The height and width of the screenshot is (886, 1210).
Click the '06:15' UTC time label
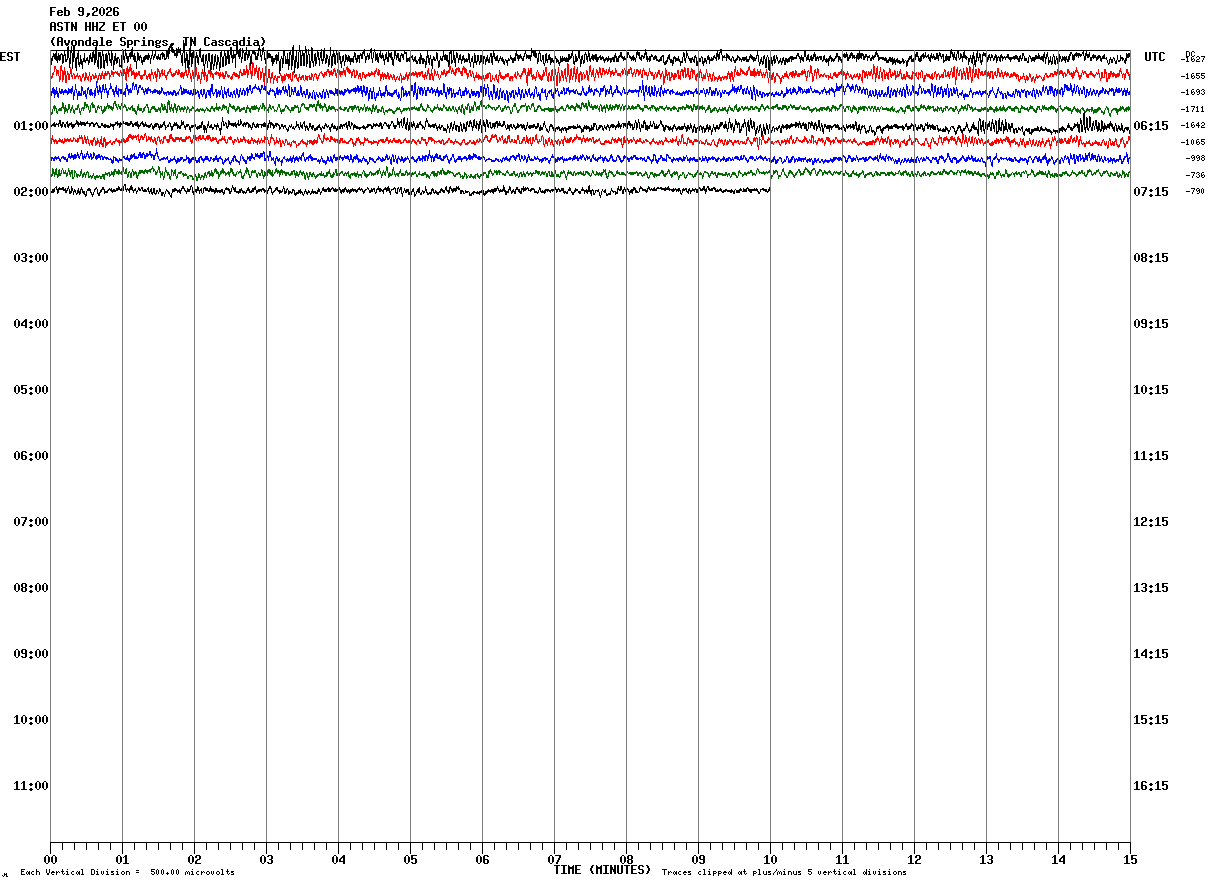tap(1151, 126)
